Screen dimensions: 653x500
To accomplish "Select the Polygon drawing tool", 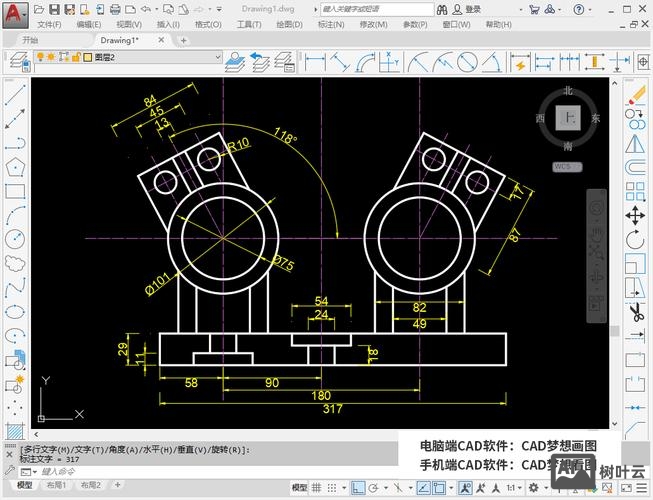I will tap(14, 167).
